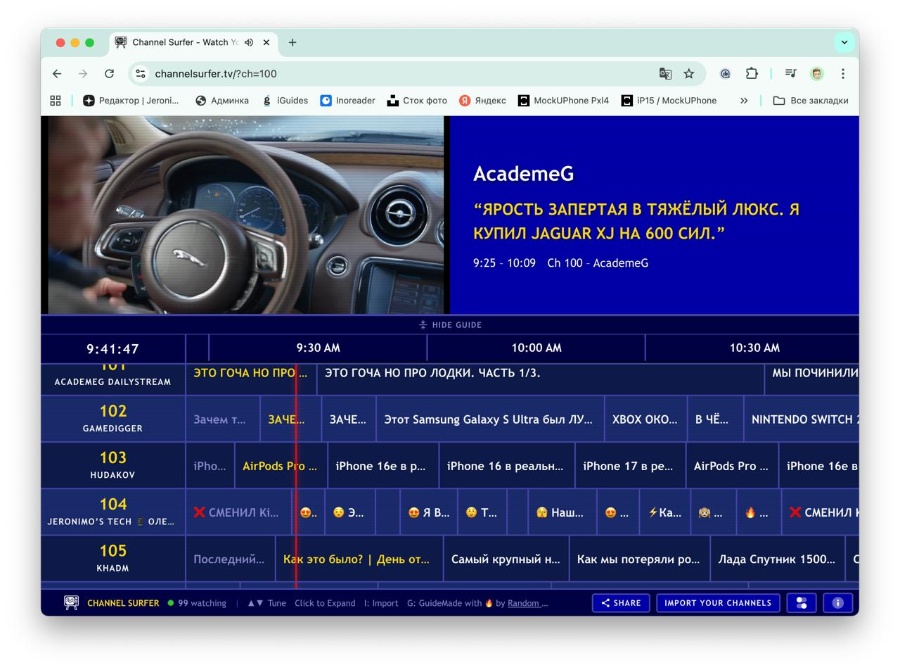The image size is (900, 670).
Task: Click the Share button
Action: (621, 603)
